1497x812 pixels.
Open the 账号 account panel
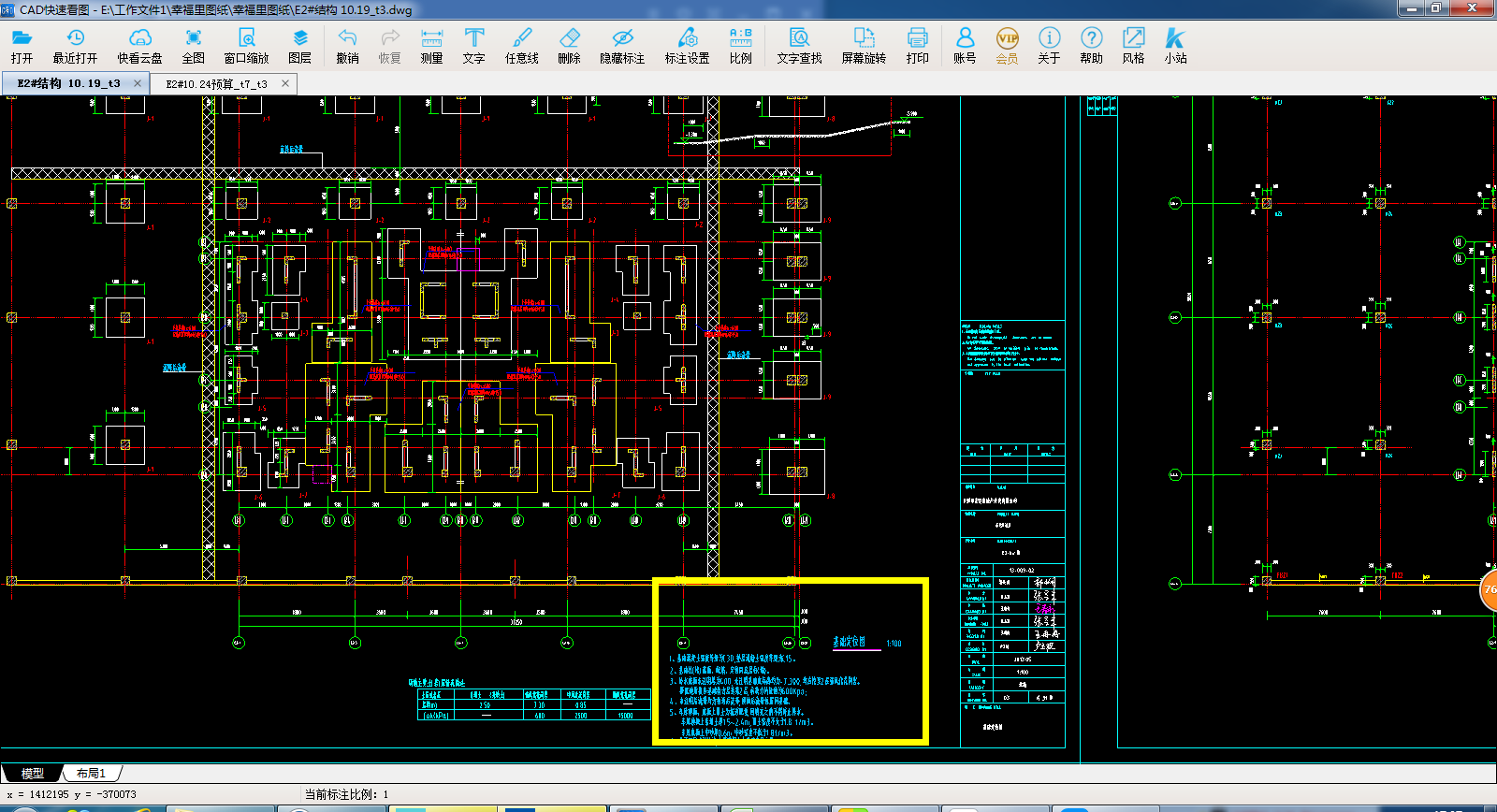click(x=965, y=45)
